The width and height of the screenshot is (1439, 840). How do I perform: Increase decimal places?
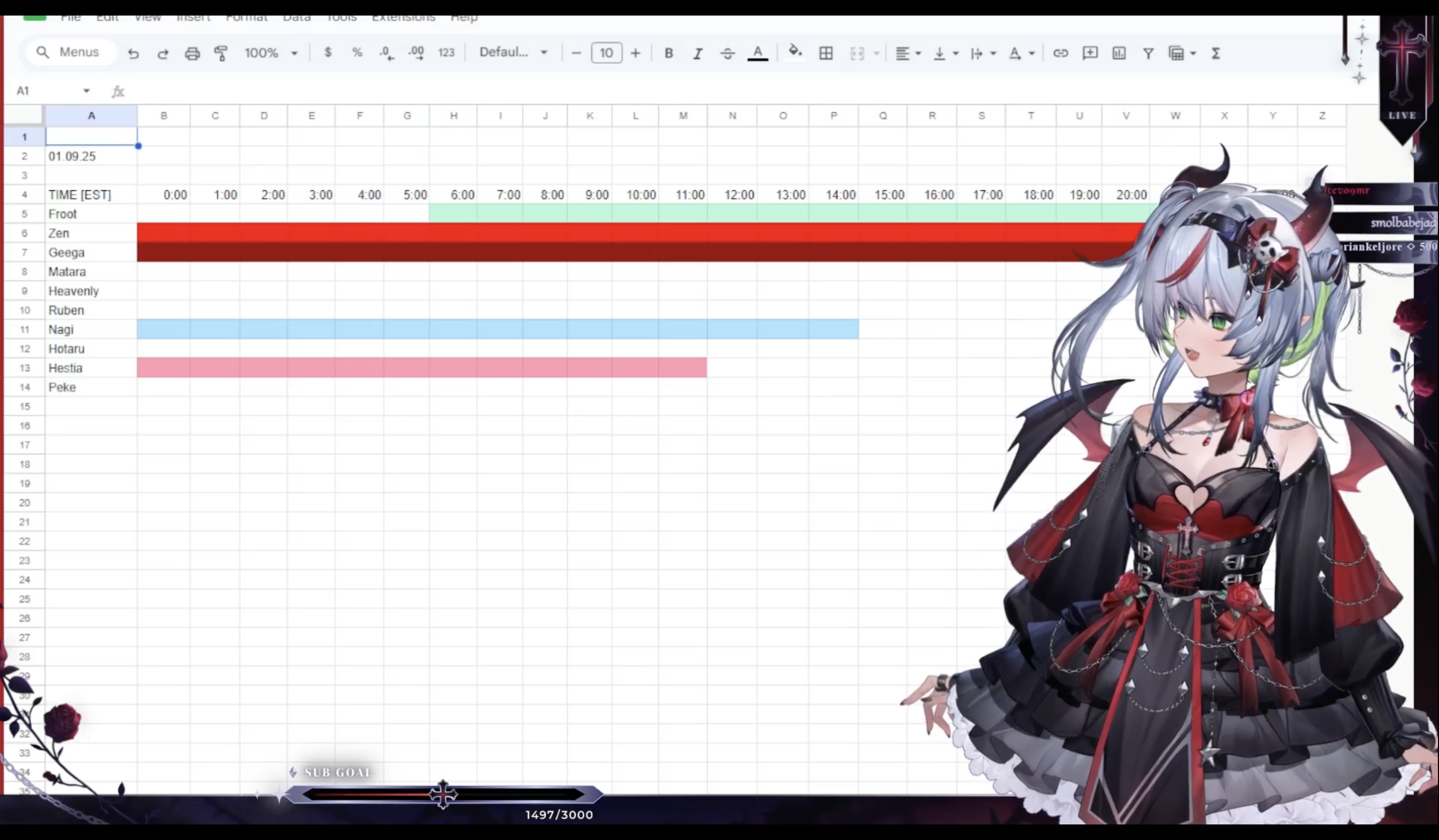tap(416, 53)
